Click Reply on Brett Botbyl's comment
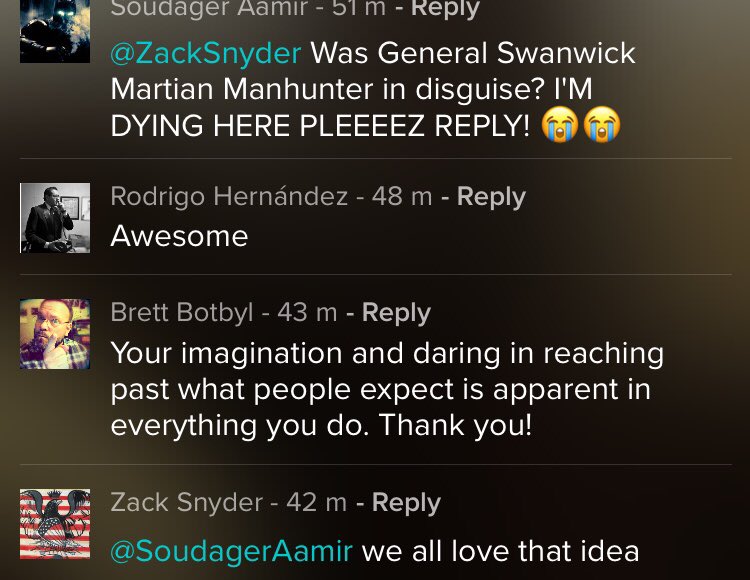This screenshot has width=750, height=580. 396,312
